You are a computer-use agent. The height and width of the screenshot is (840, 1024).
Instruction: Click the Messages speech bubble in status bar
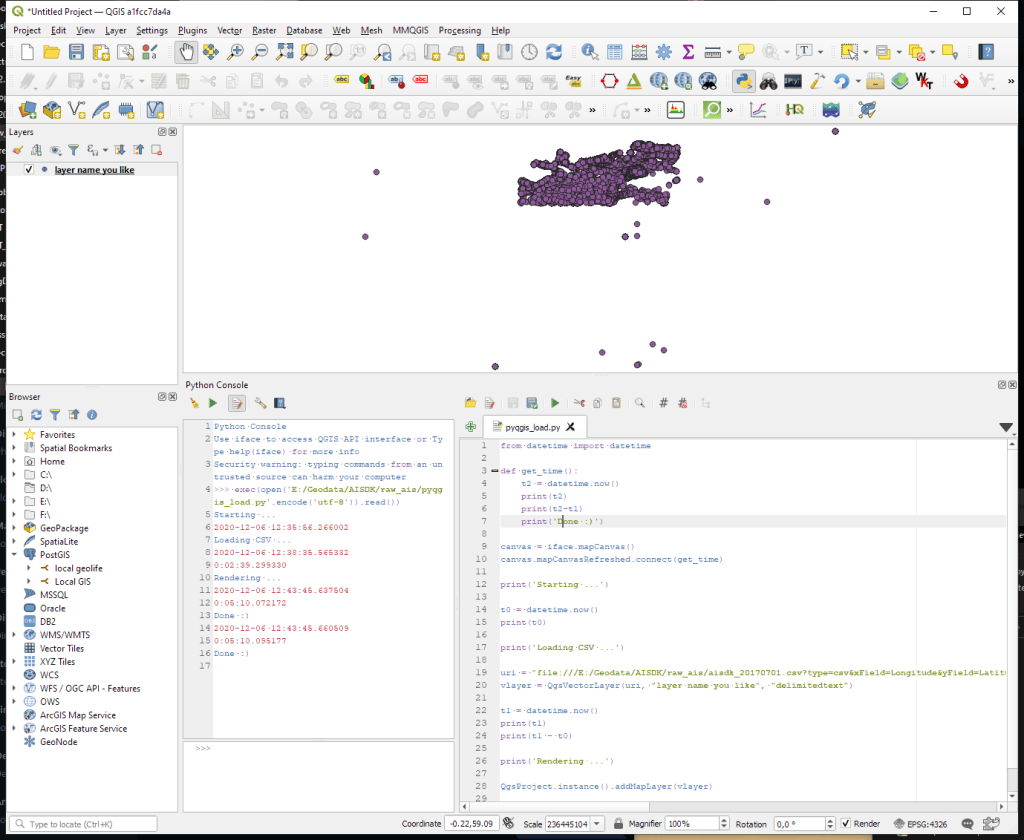(x=968, y=824)
